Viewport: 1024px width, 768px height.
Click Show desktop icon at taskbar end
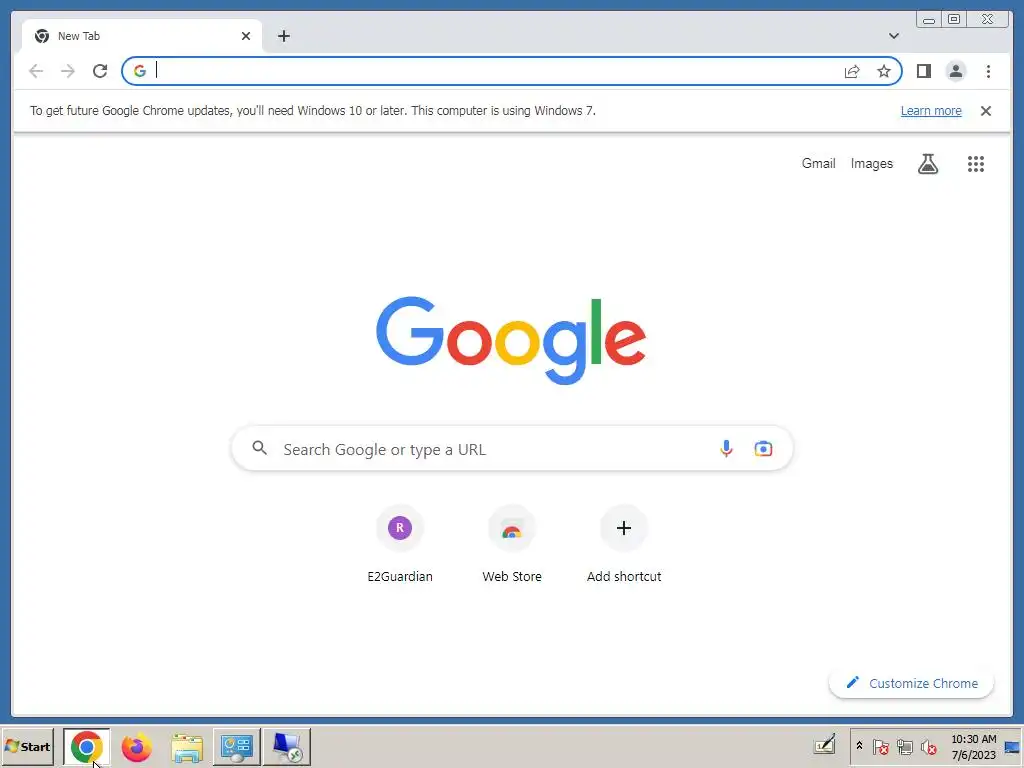click(1013, 746)
